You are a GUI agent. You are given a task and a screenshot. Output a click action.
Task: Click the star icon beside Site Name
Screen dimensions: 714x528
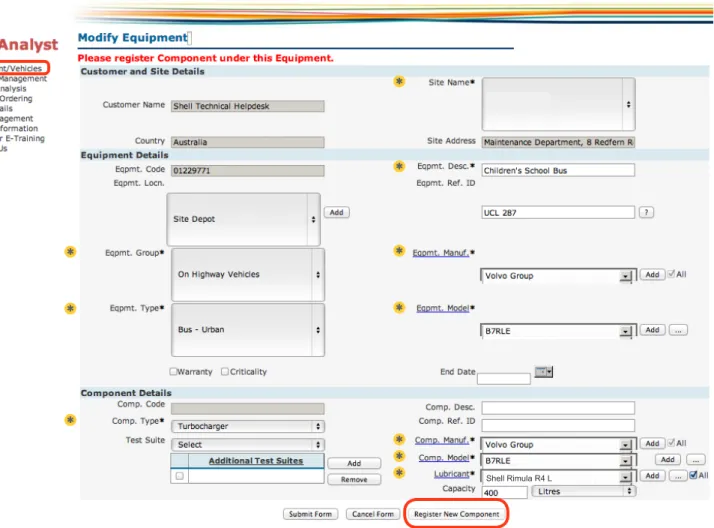(x=399, y=81)
